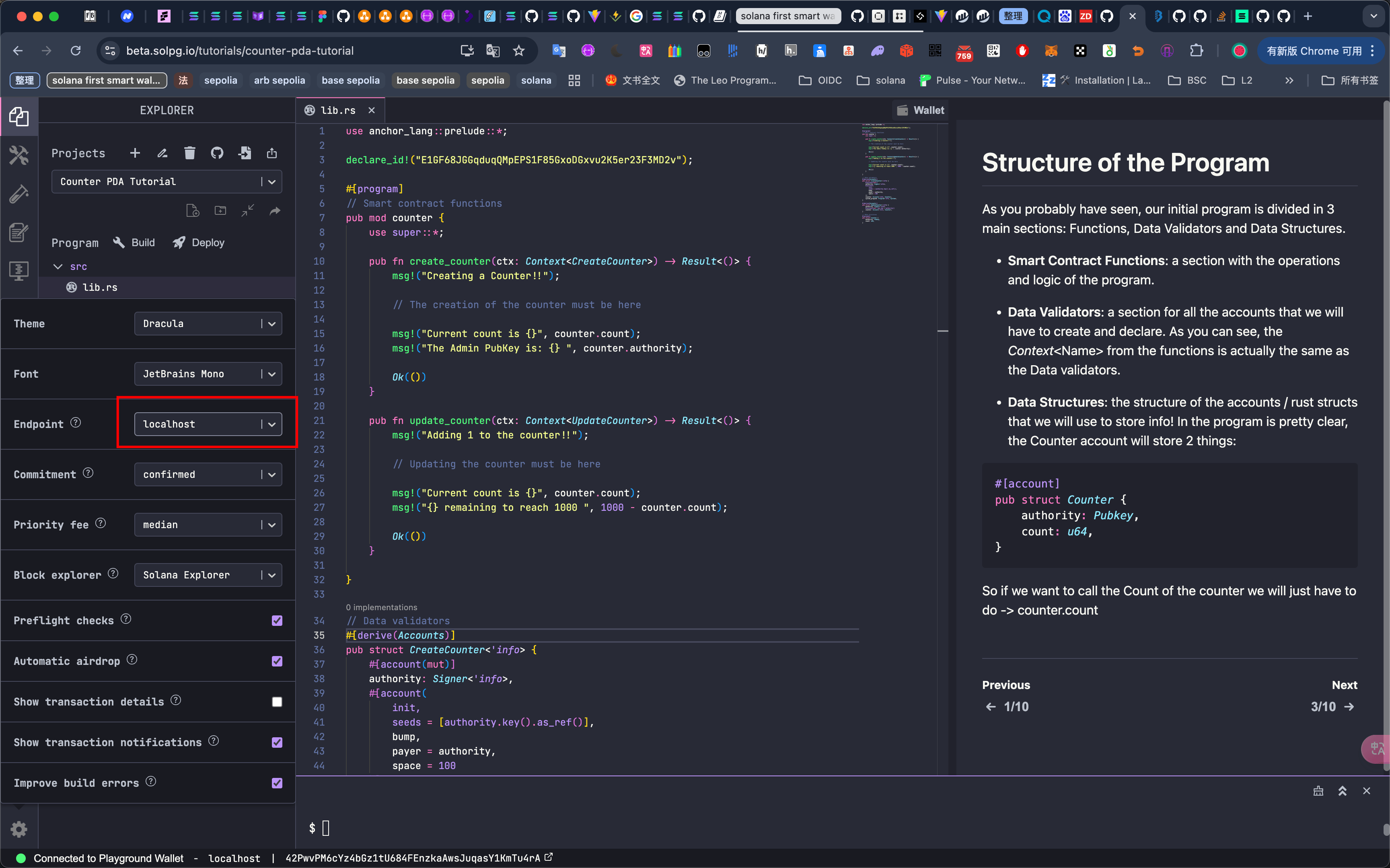
Task: Open the Tutorials sidebar icon
Action: tap(19, 232)
